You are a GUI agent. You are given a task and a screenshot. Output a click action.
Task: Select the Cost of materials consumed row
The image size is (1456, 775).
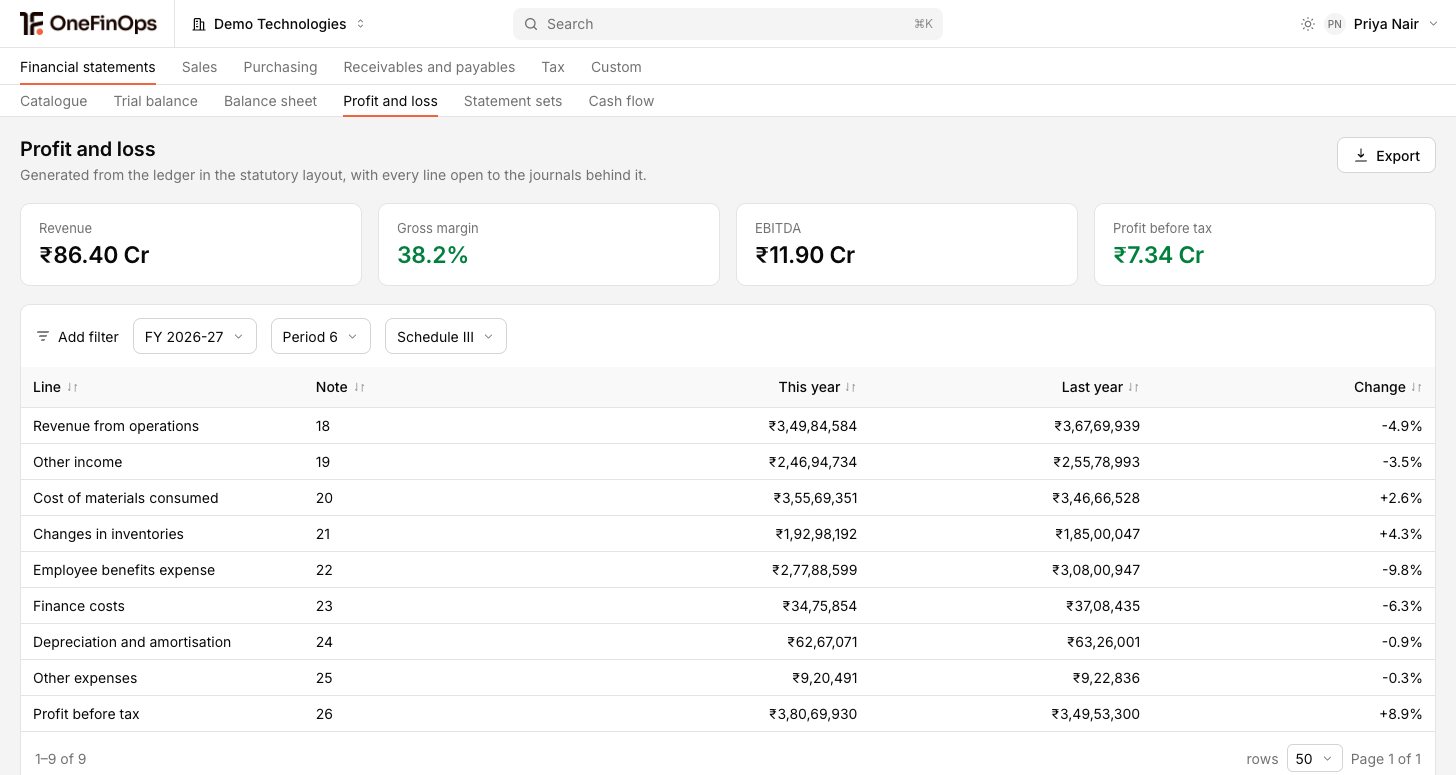pyautogui.click(x=728, y=498)
